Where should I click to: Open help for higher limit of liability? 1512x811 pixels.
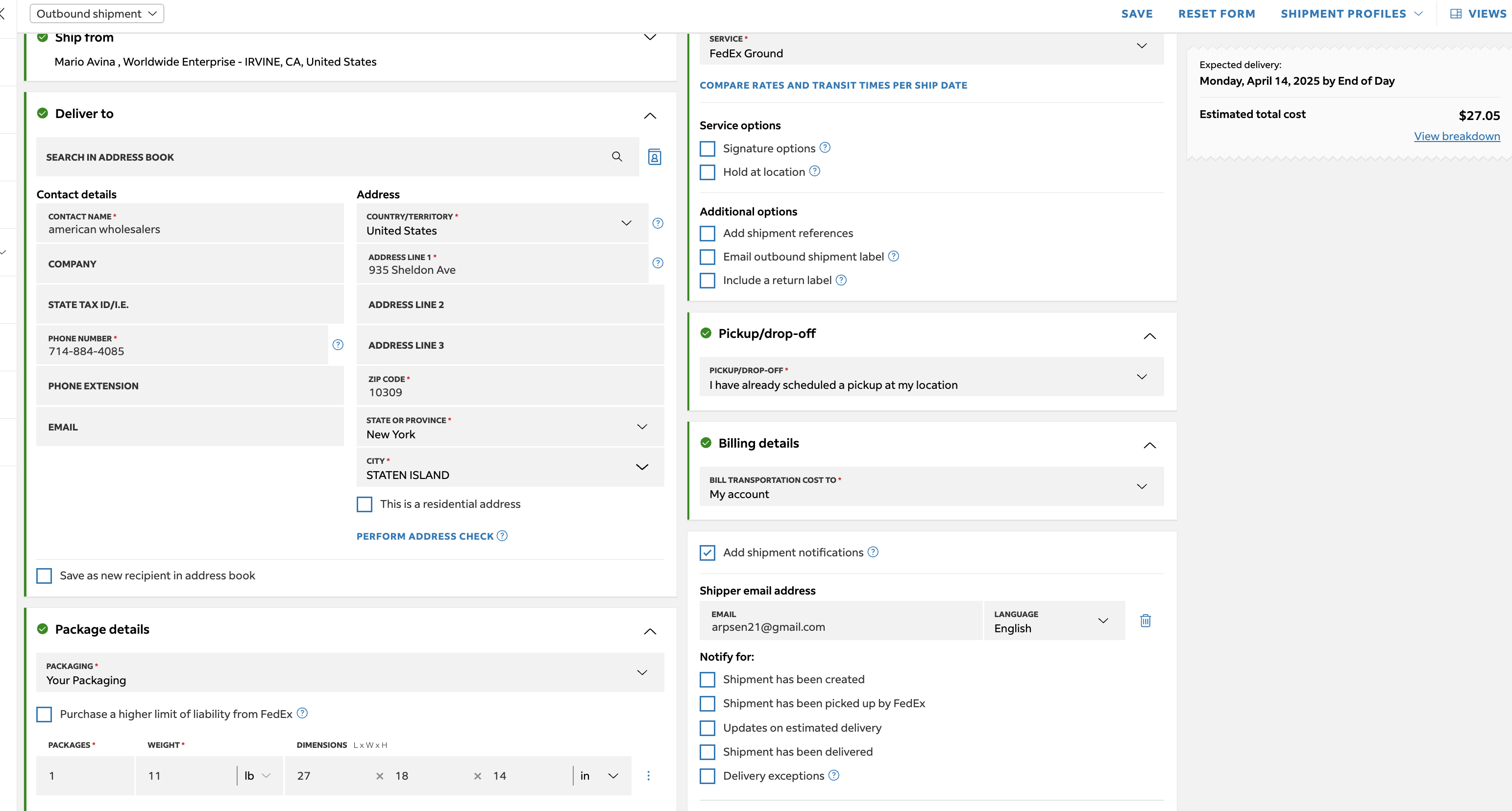pyautogui.click(x=302, y=713)
